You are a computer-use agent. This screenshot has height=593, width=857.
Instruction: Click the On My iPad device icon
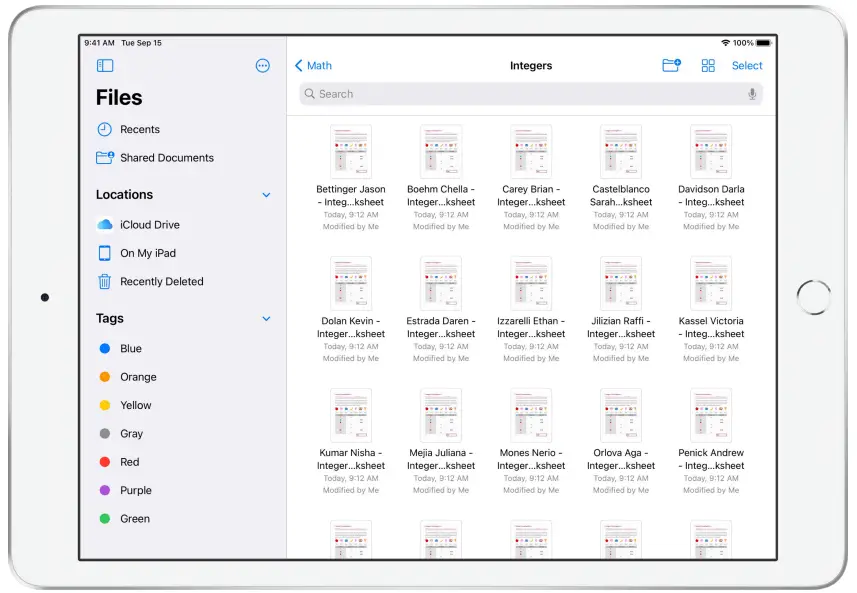(x=104, y=253)
